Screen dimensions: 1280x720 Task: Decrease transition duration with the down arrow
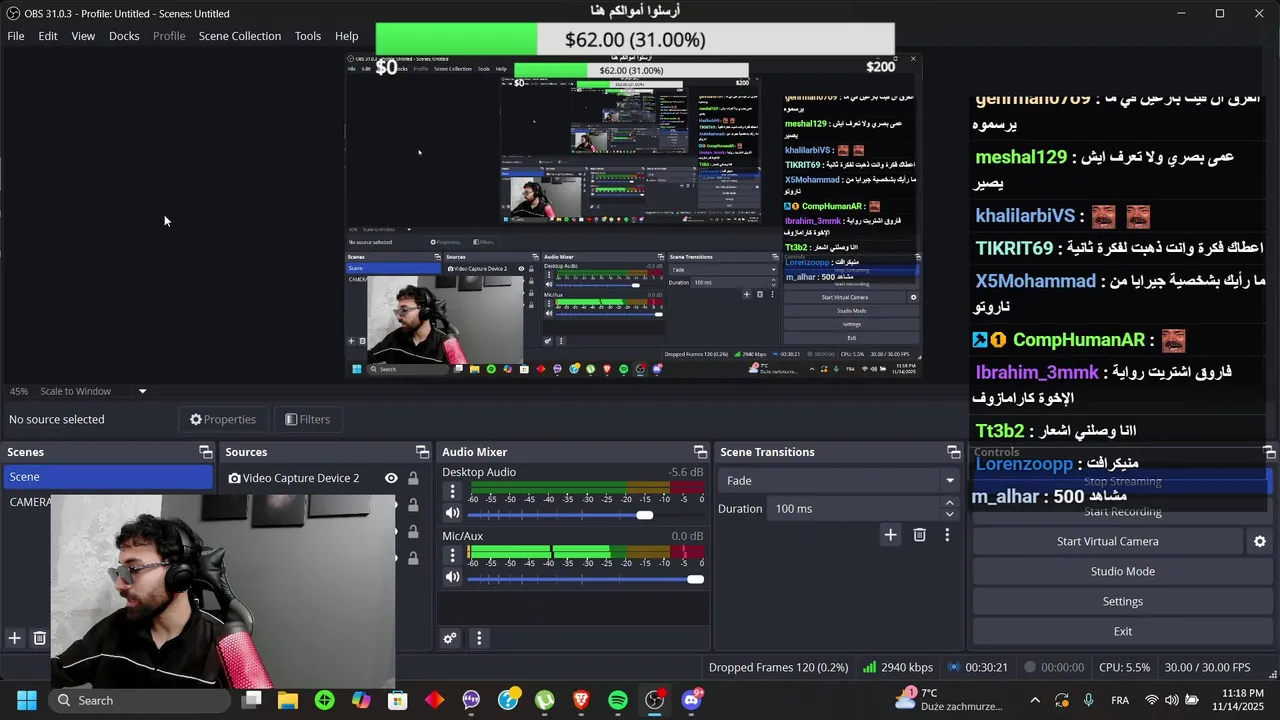(x=949, y=514)
